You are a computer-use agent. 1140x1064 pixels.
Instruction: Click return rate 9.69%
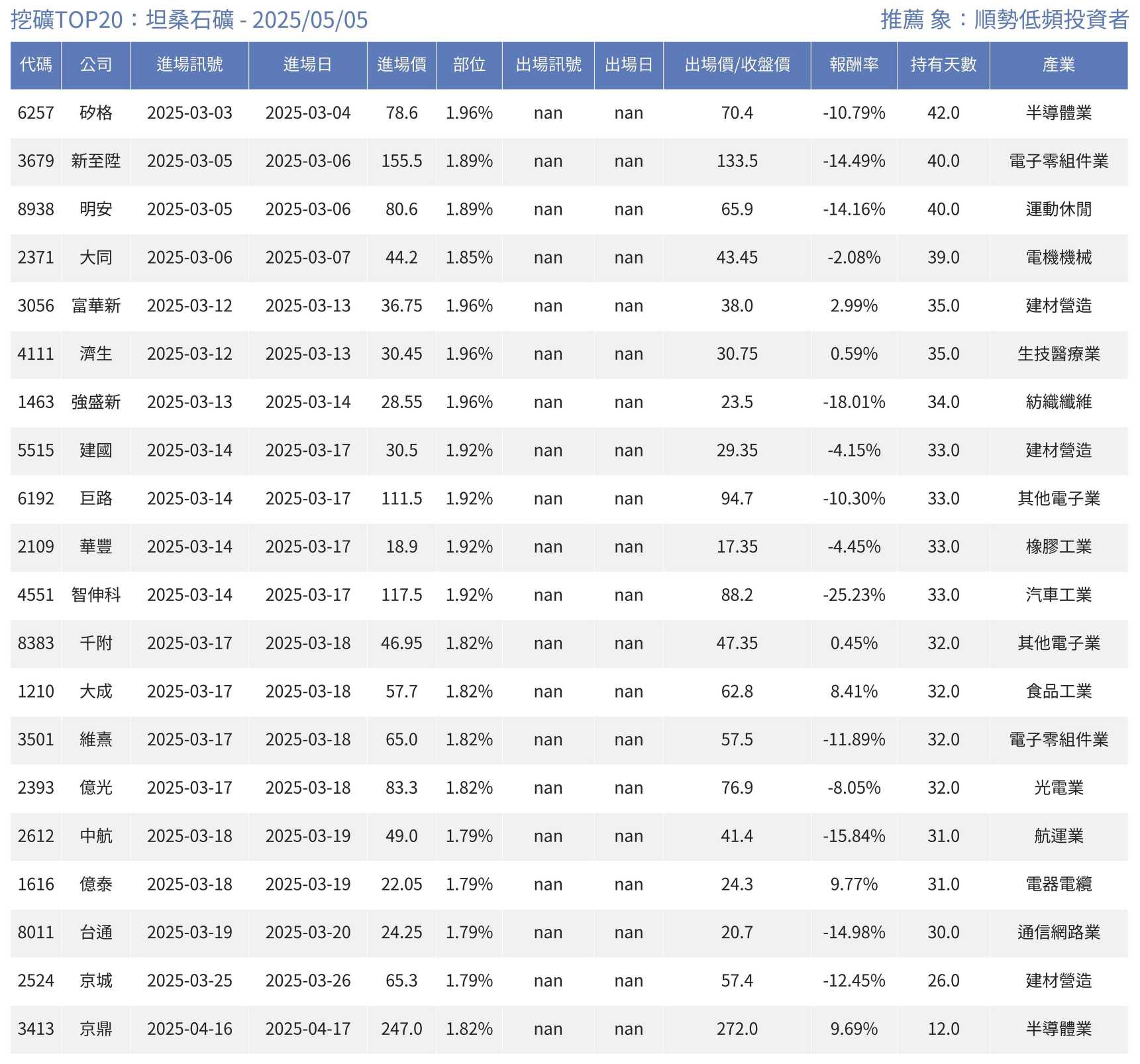pyautogui.click(x=855, y=1030)
